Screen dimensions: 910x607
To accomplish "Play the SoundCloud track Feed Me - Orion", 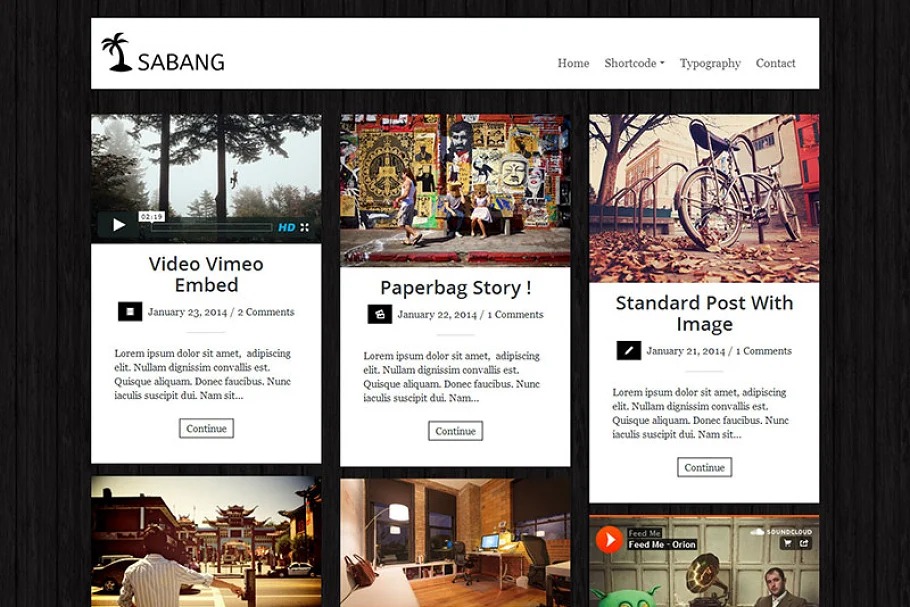I will 609,540.
